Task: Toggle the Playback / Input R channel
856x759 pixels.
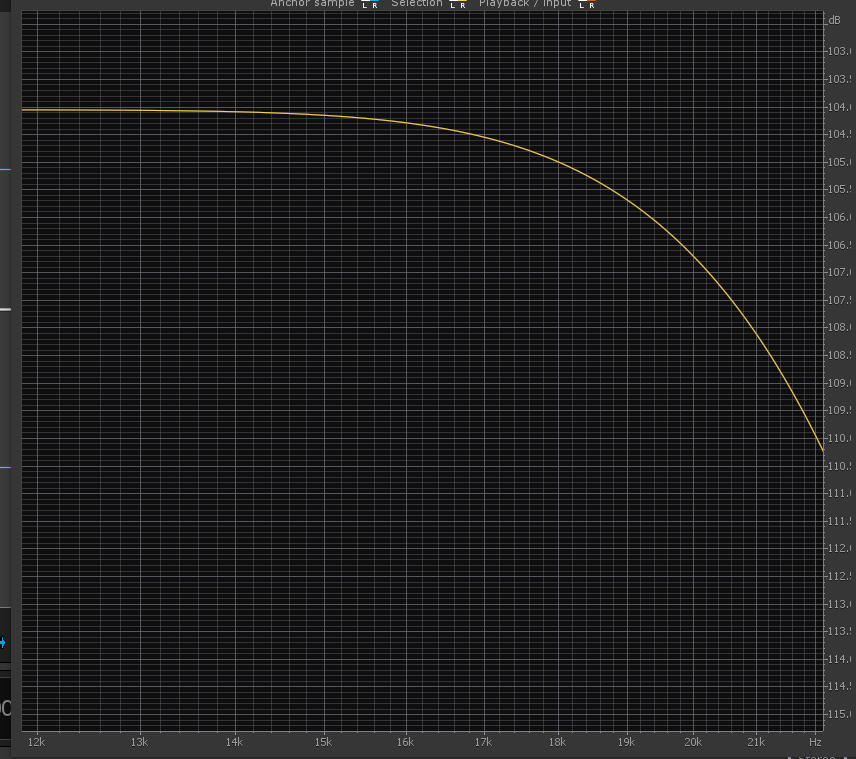Action: click(591, 4)
